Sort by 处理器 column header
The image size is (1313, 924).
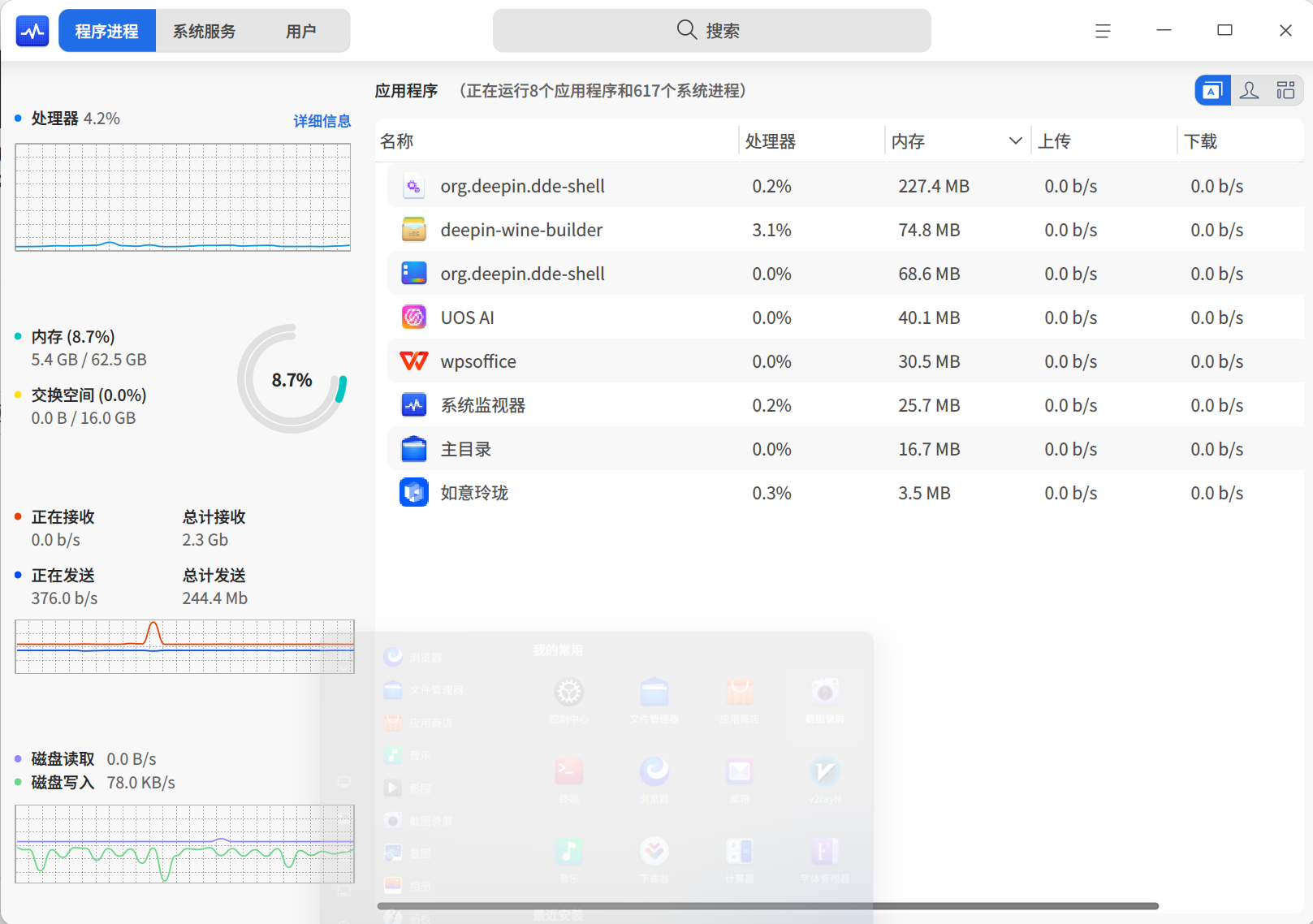(x=811, y=141)
